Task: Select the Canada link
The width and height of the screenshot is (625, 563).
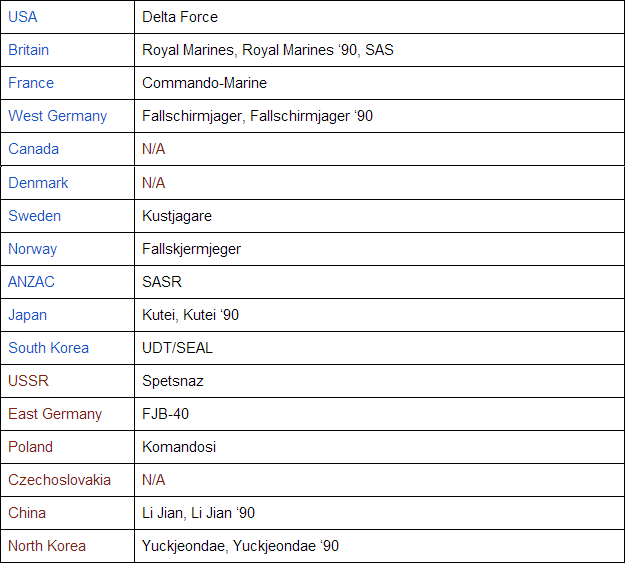Action: 33,149
